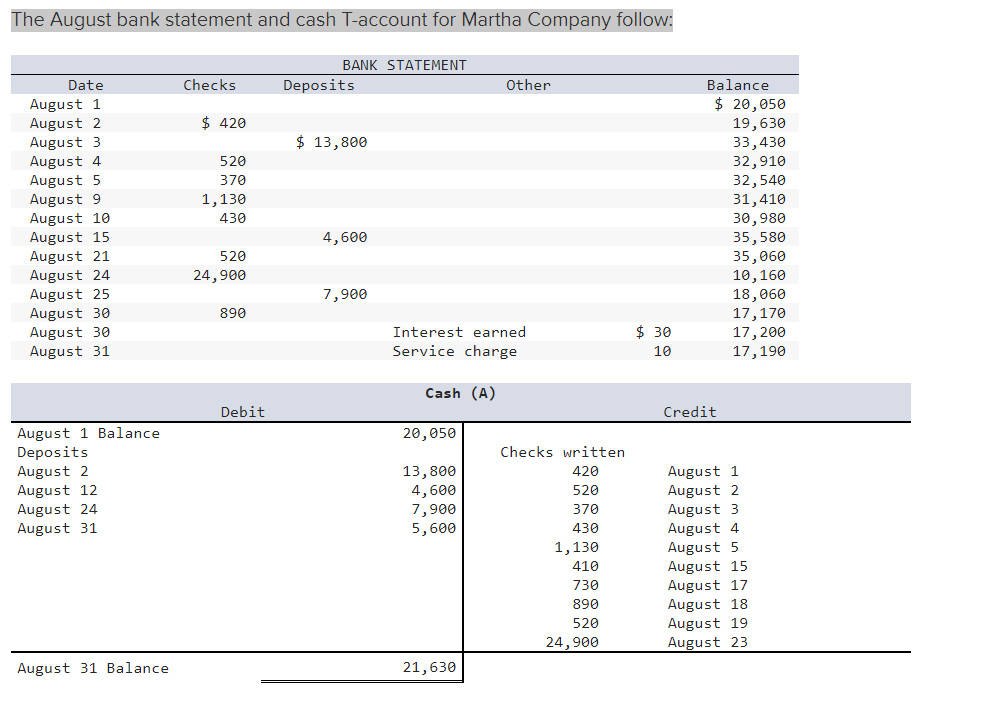
Task: Click the Deposits column header
Action: click(318, 85)
